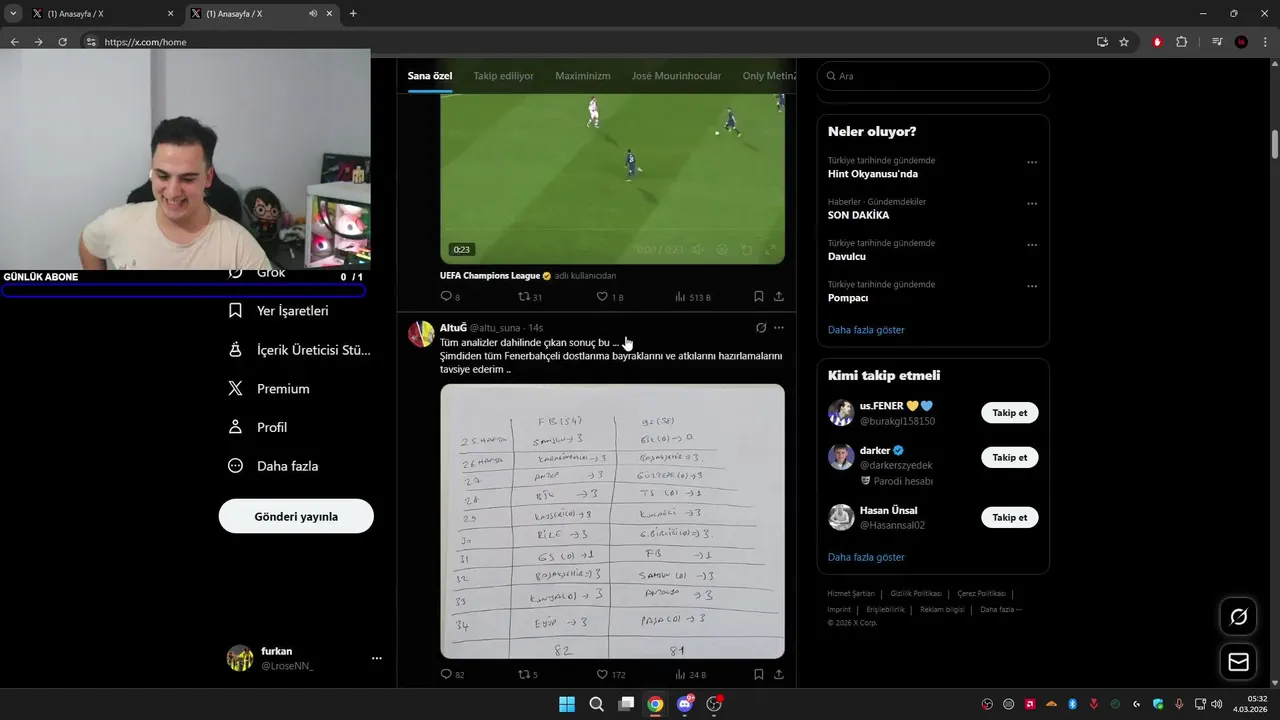
Task: Open account menu dots next to furkan
Action: click(x=377, y=658)
